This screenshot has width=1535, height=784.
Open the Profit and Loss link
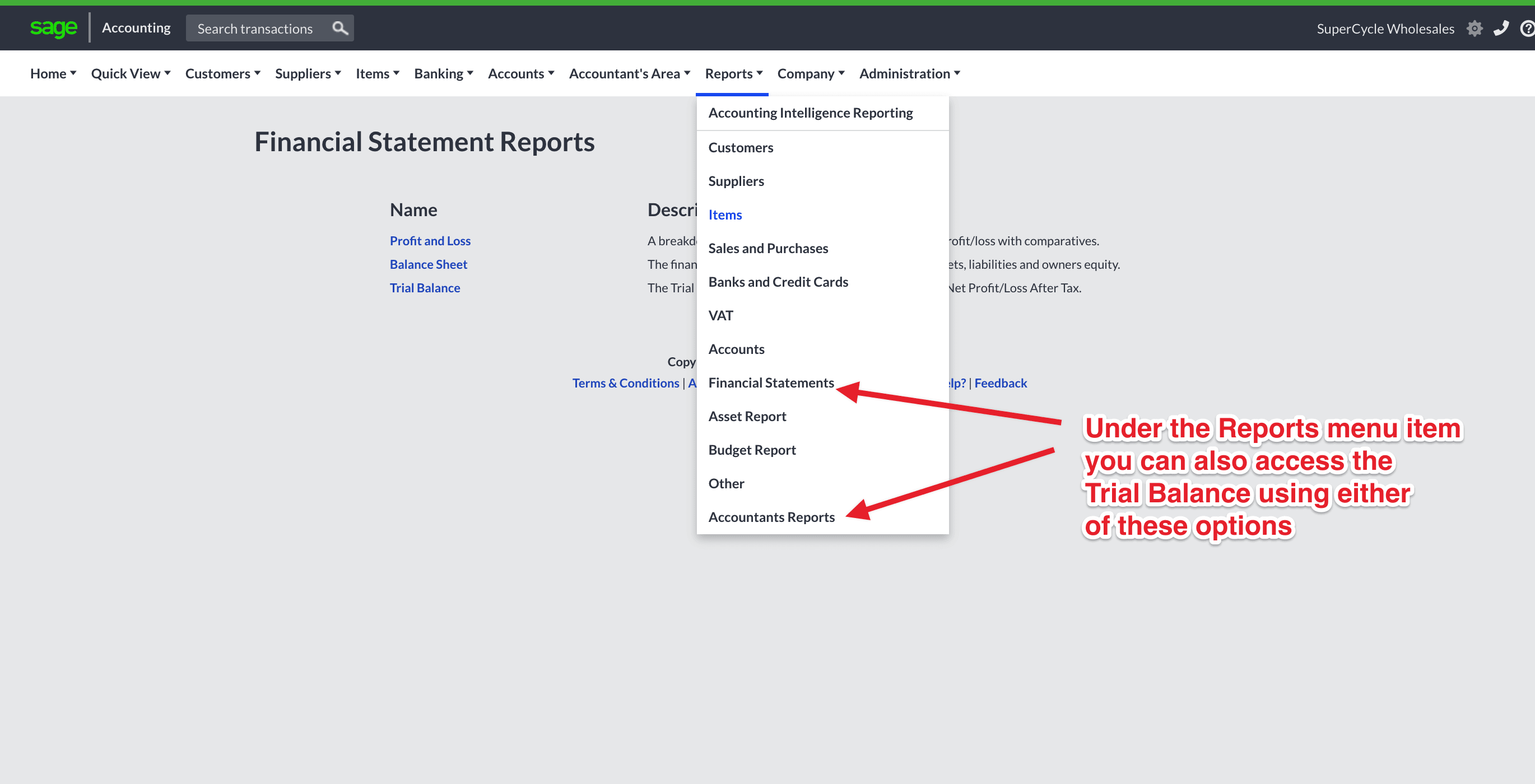click(x=430, y=241)
